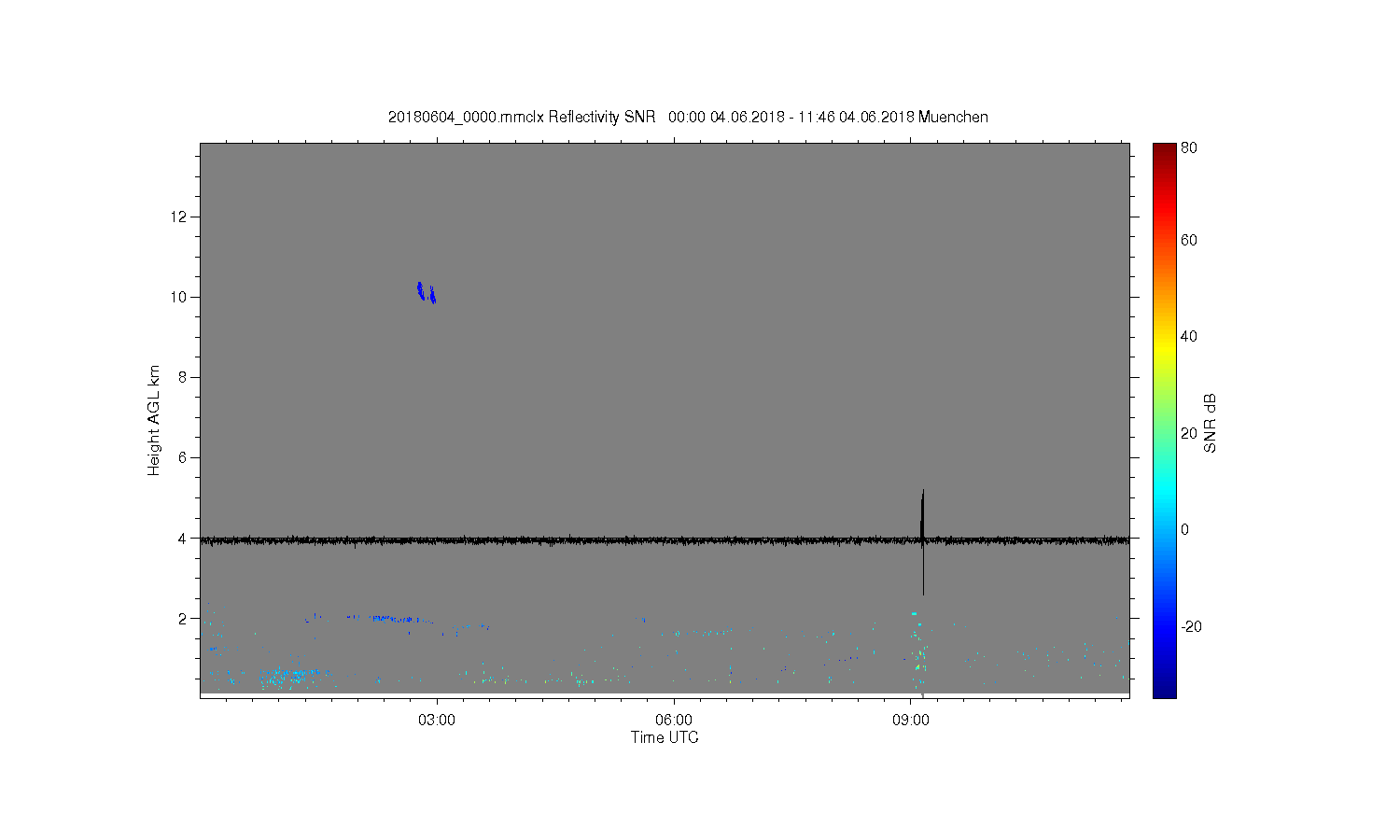Click the height tick label 12
Viewport: 1400px width, 840px height.
click(179, 217)
